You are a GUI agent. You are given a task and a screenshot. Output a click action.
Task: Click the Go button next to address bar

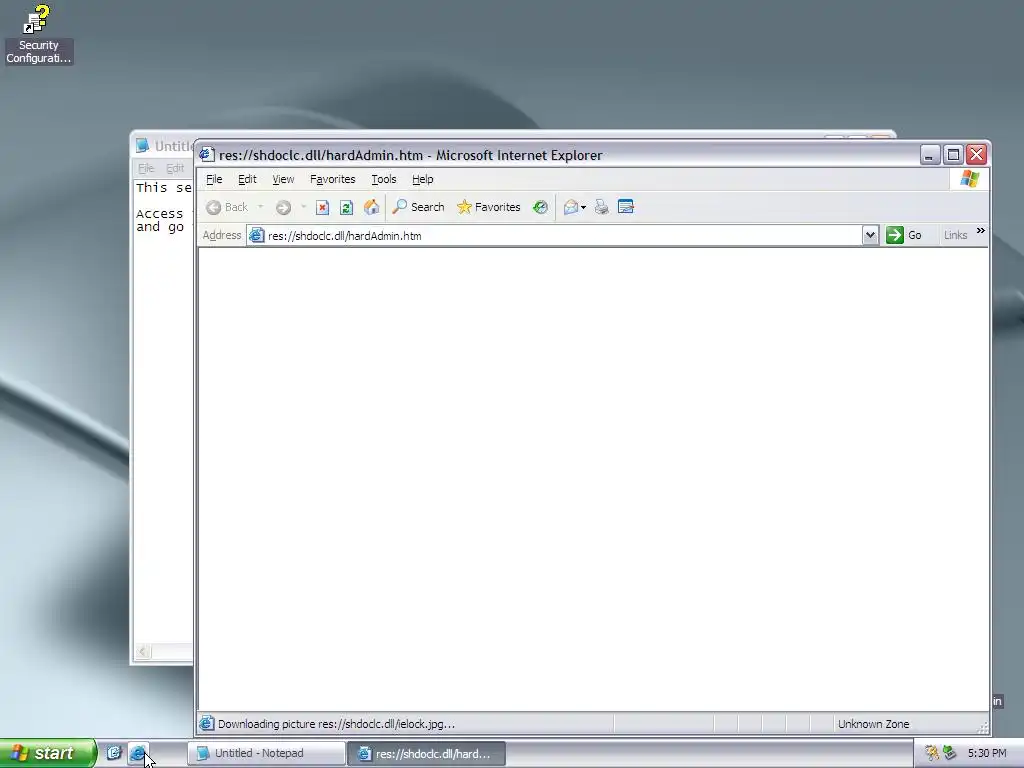click(904, 235)
